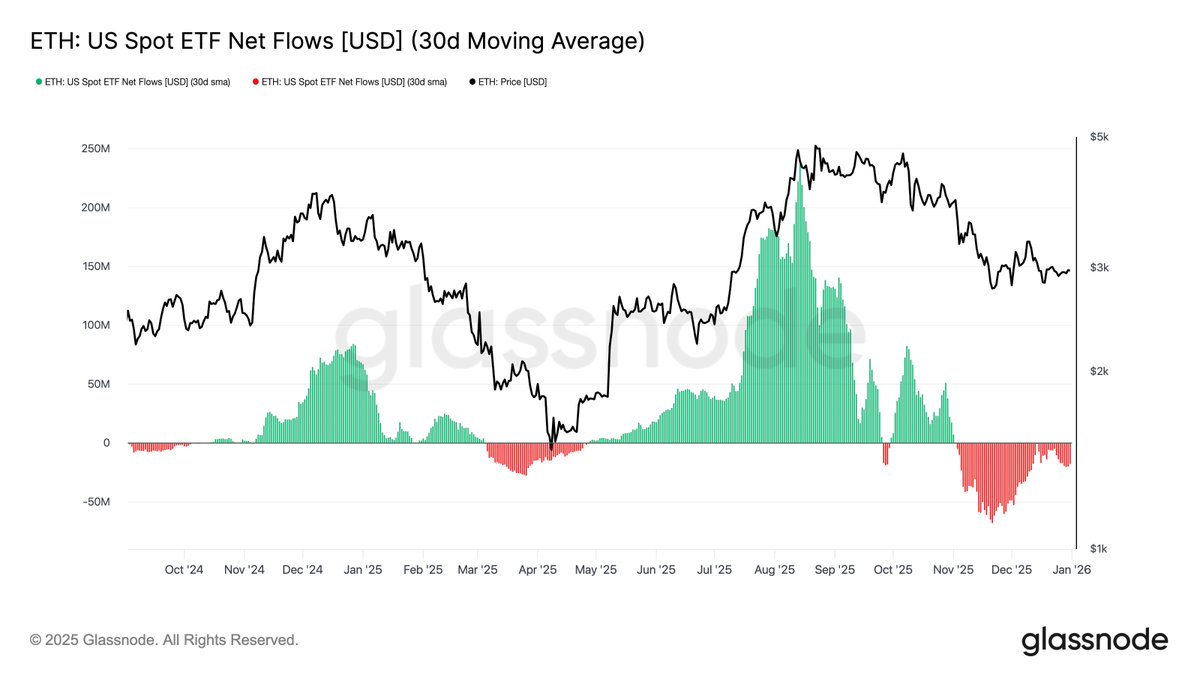The width and height of the screenshot is (1200, 675).
Task: Click the $5k right axis label
Action: point(1099,137)
